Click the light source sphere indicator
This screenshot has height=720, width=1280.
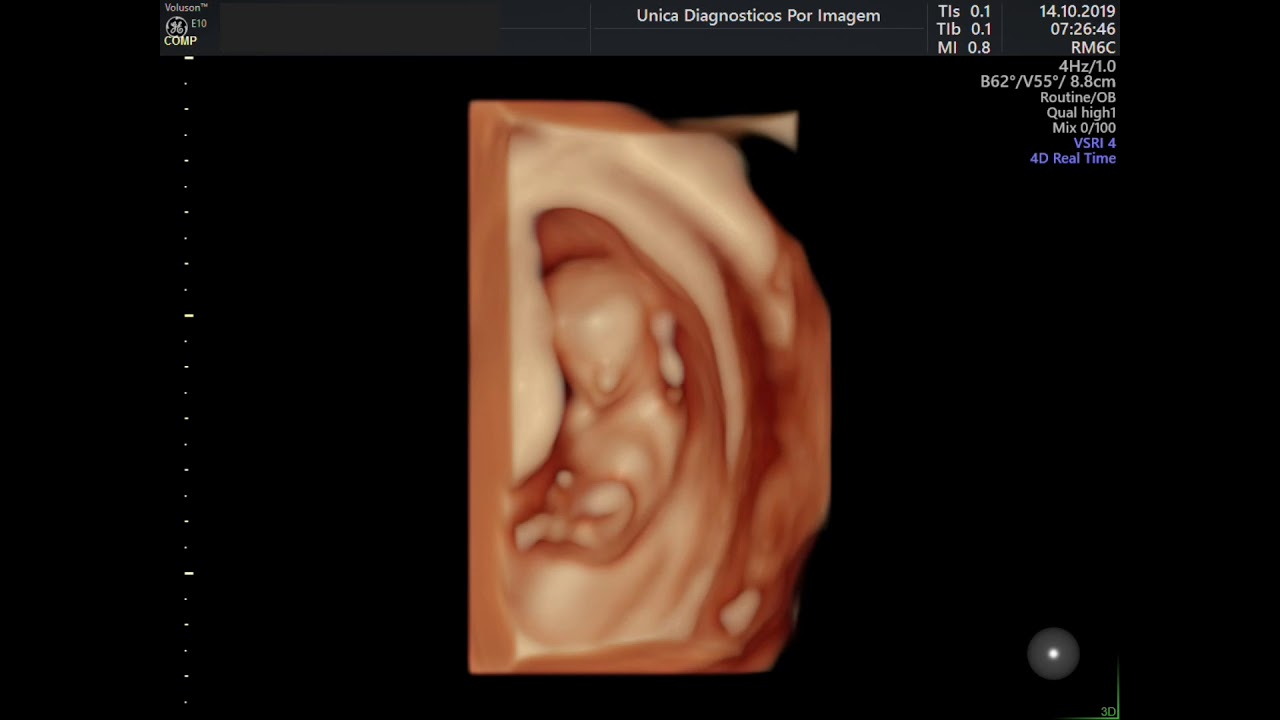[1053, 654]
